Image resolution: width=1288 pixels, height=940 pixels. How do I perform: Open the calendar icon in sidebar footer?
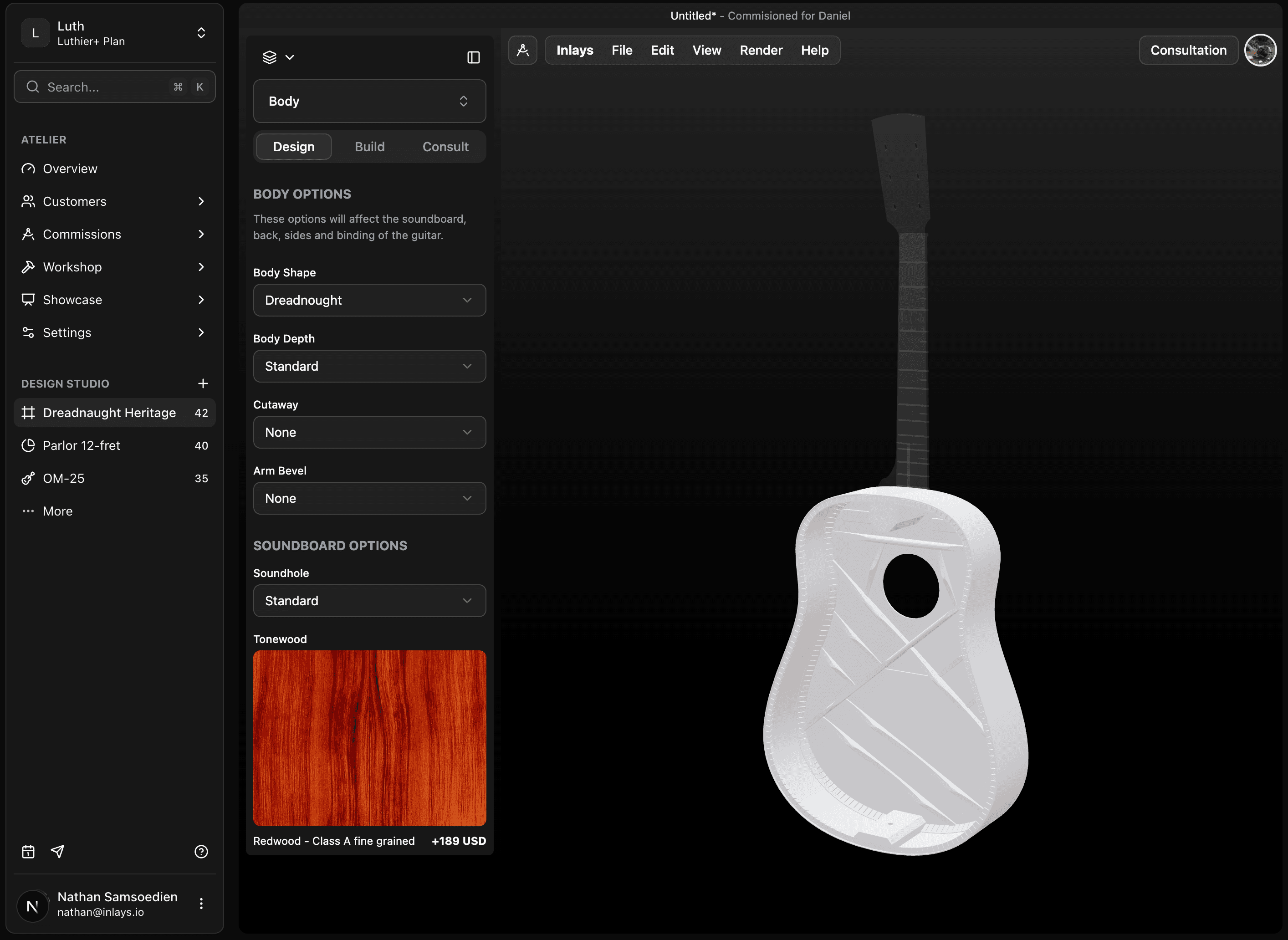pyautogui.click(x=28, y=851)
